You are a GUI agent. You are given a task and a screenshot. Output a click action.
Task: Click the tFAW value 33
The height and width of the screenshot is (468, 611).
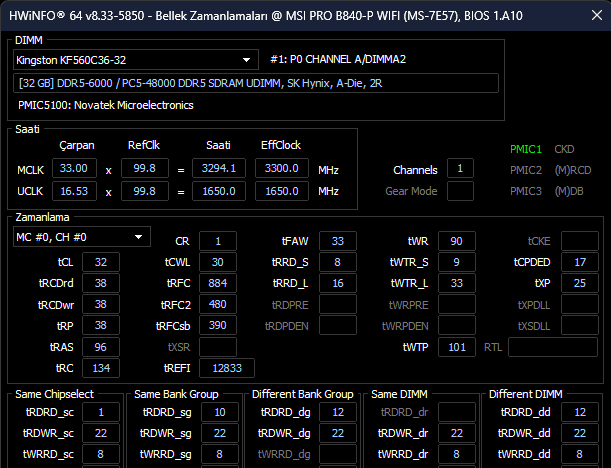click(337, 241)
